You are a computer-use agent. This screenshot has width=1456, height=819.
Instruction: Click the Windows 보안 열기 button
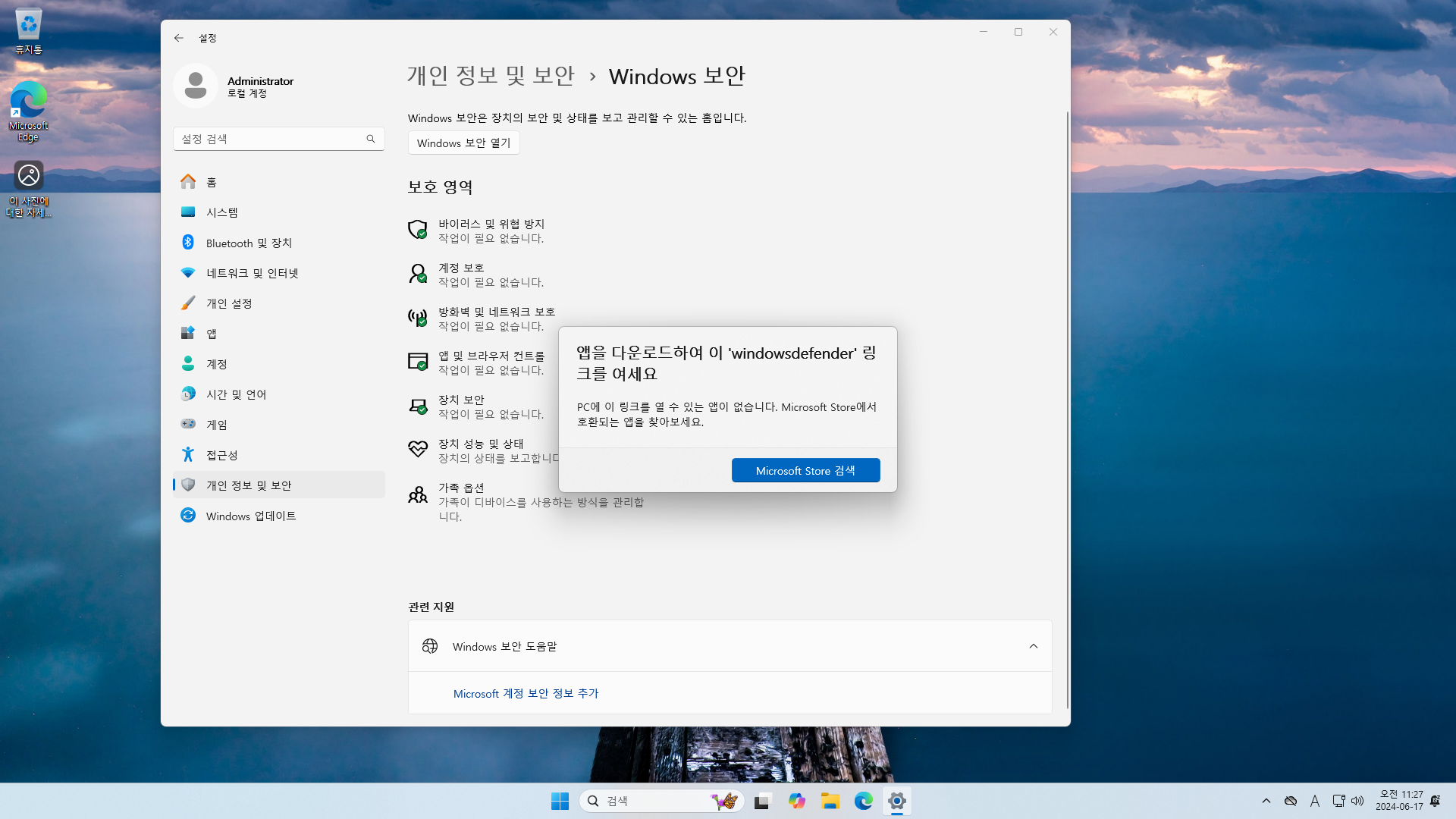pos(464,143)
